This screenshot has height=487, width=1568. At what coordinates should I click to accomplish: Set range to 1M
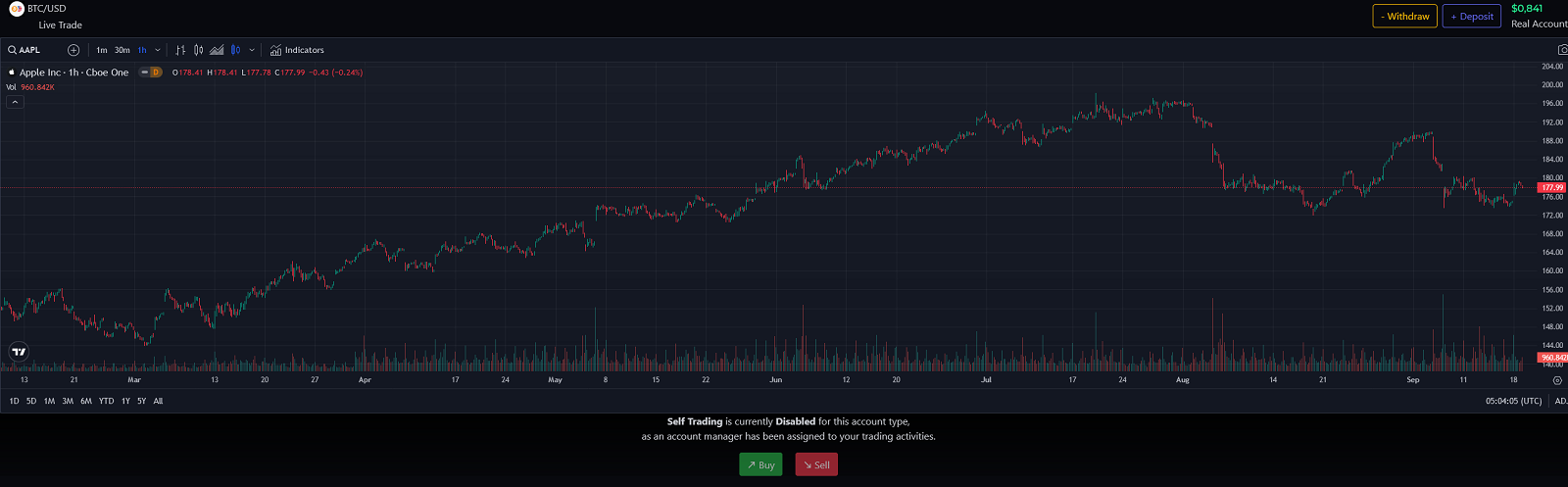49,401
